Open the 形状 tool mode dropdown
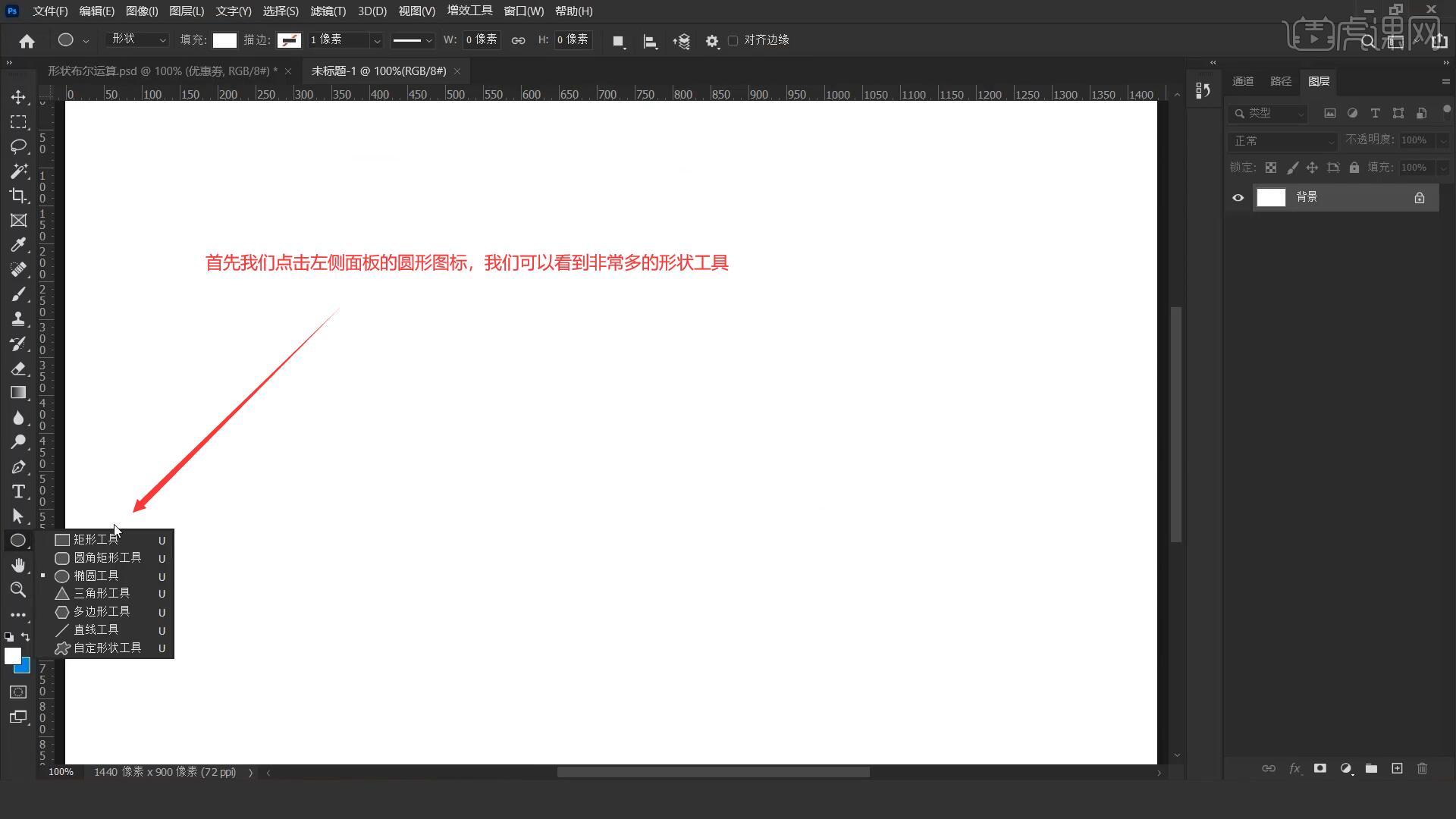The height and width of the screenshot is (819, 1456). [x=137, y=39]
